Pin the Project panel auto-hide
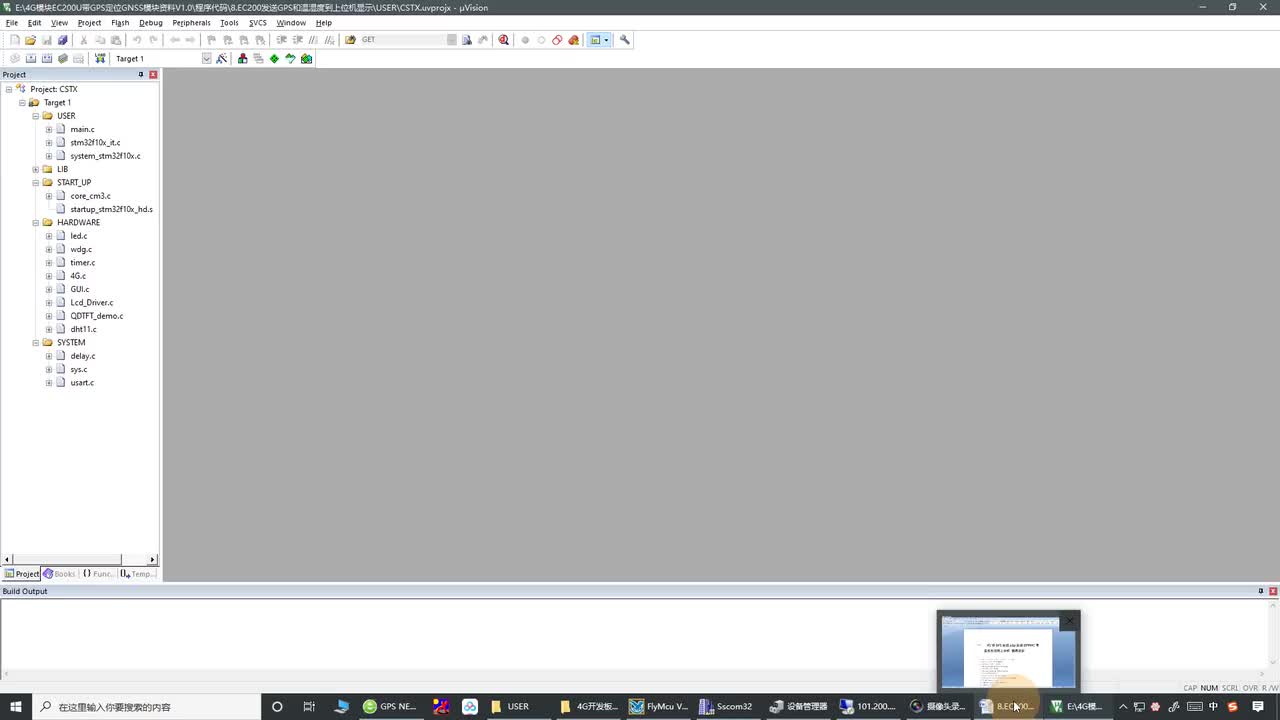 141,75
